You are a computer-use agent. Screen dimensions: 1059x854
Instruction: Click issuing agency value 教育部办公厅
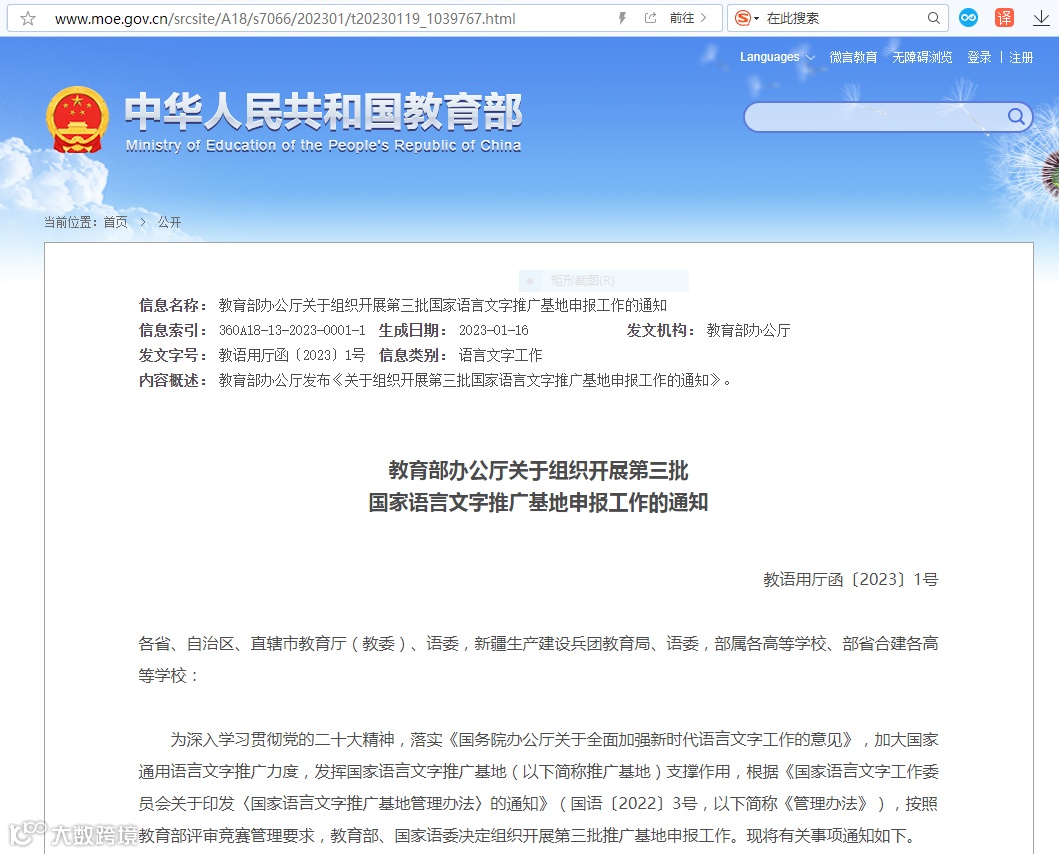(748, 330)
